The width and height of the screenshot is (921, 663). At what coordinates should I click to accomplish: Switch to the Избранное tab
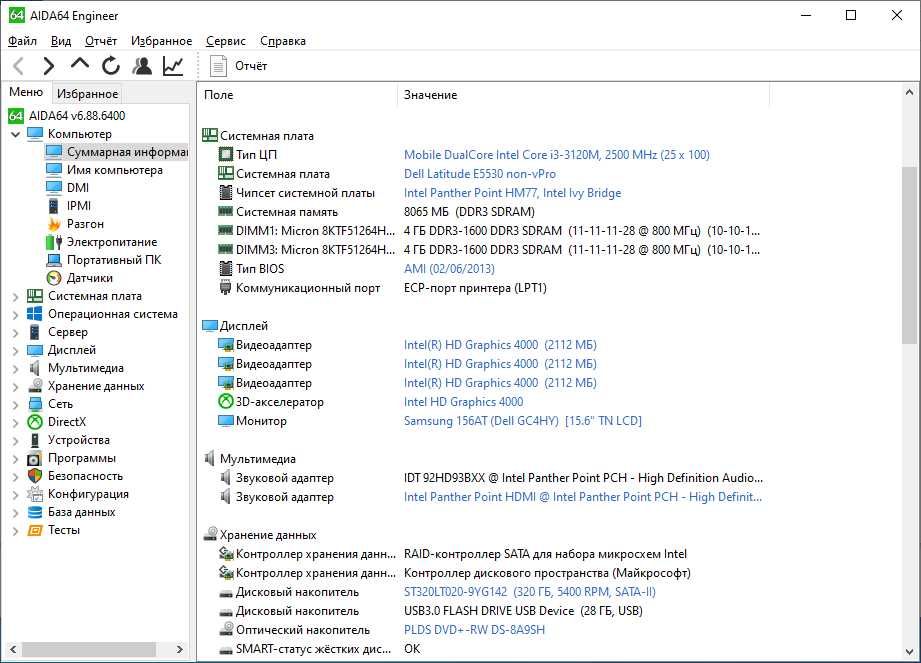tap(88, 93)
